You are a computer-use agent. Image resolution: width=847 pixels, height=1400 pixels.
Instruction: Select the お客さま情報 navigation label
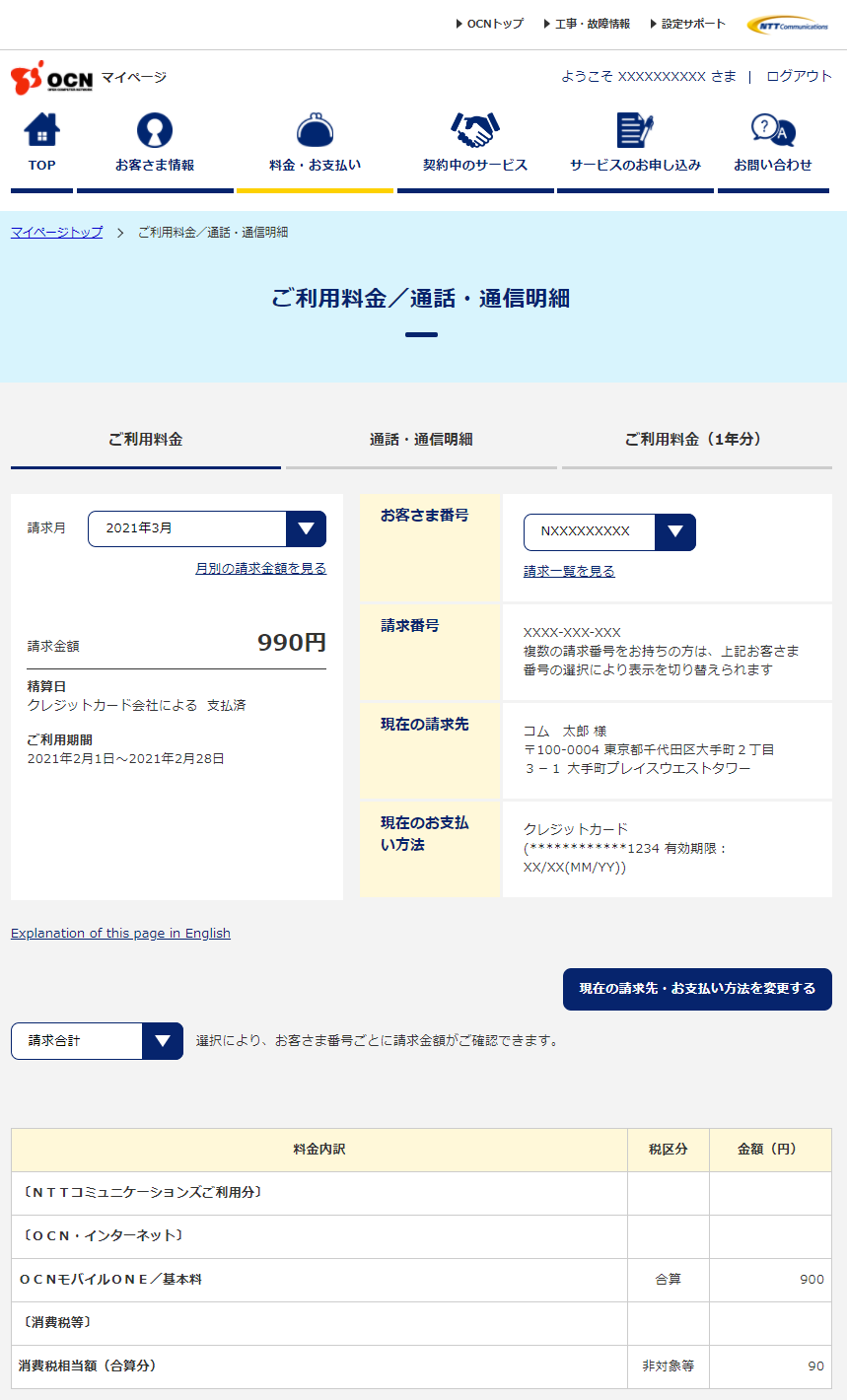coord(155,165)
